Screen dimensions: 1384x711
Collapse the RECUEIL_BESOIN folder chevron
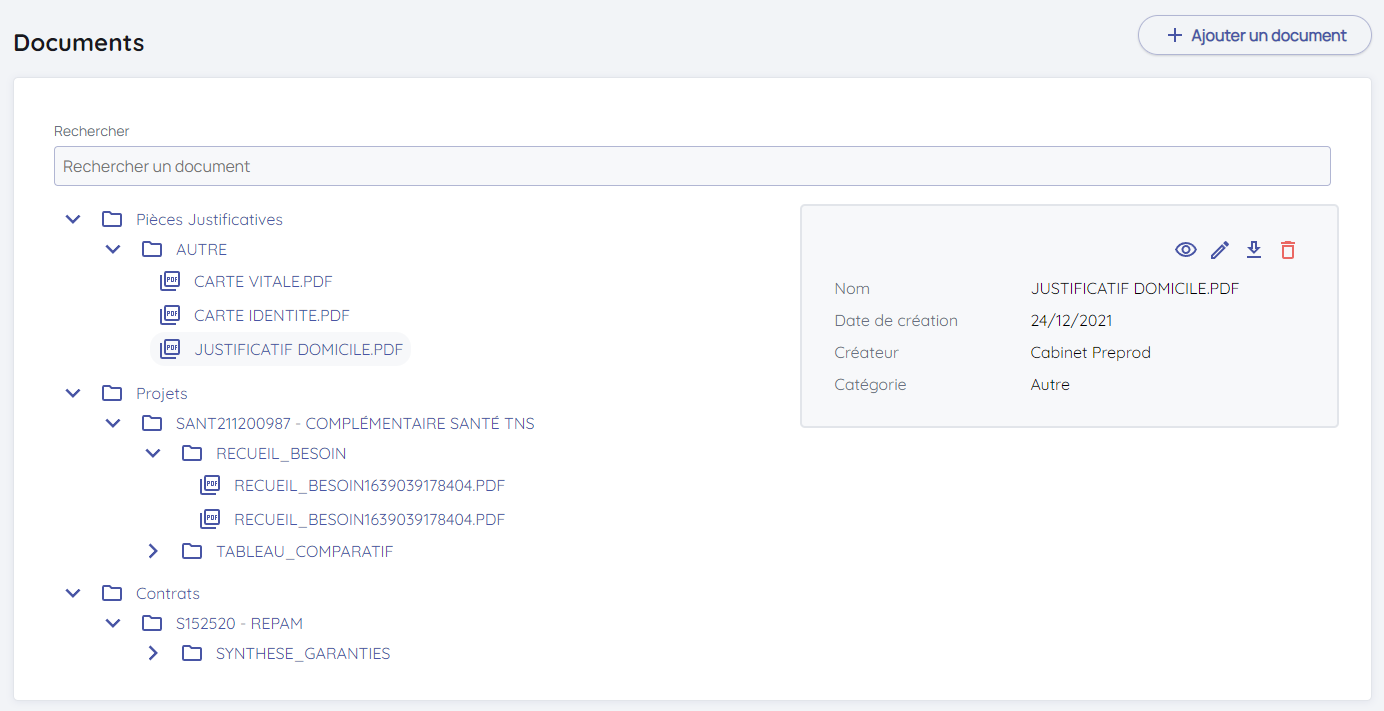[x=153, y=453]
